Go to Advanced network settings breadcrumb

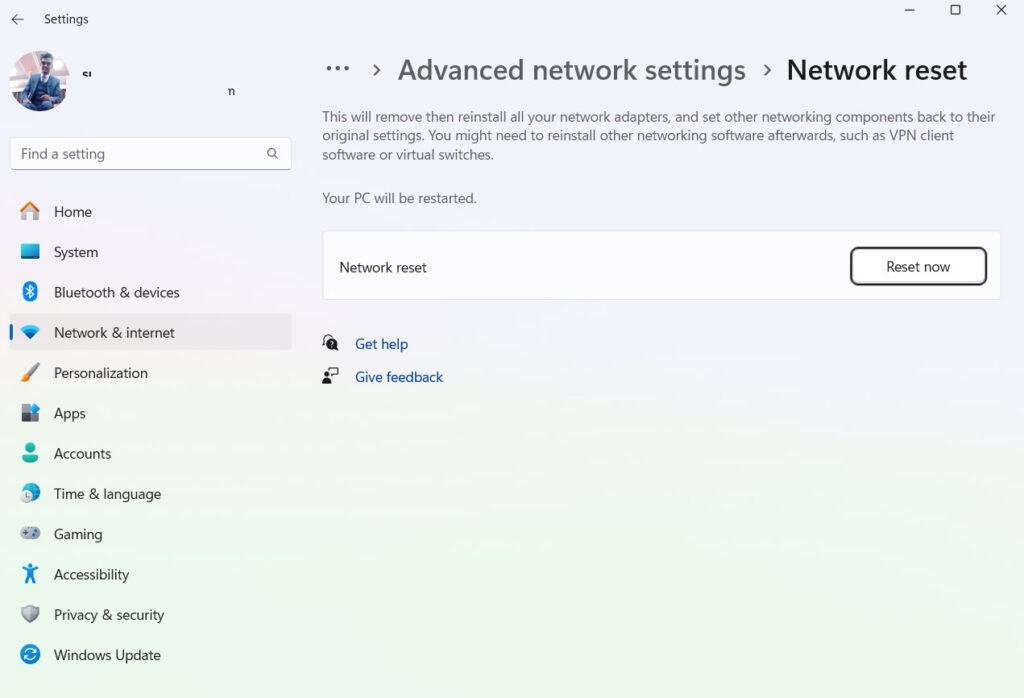click(x=571, y=70)
